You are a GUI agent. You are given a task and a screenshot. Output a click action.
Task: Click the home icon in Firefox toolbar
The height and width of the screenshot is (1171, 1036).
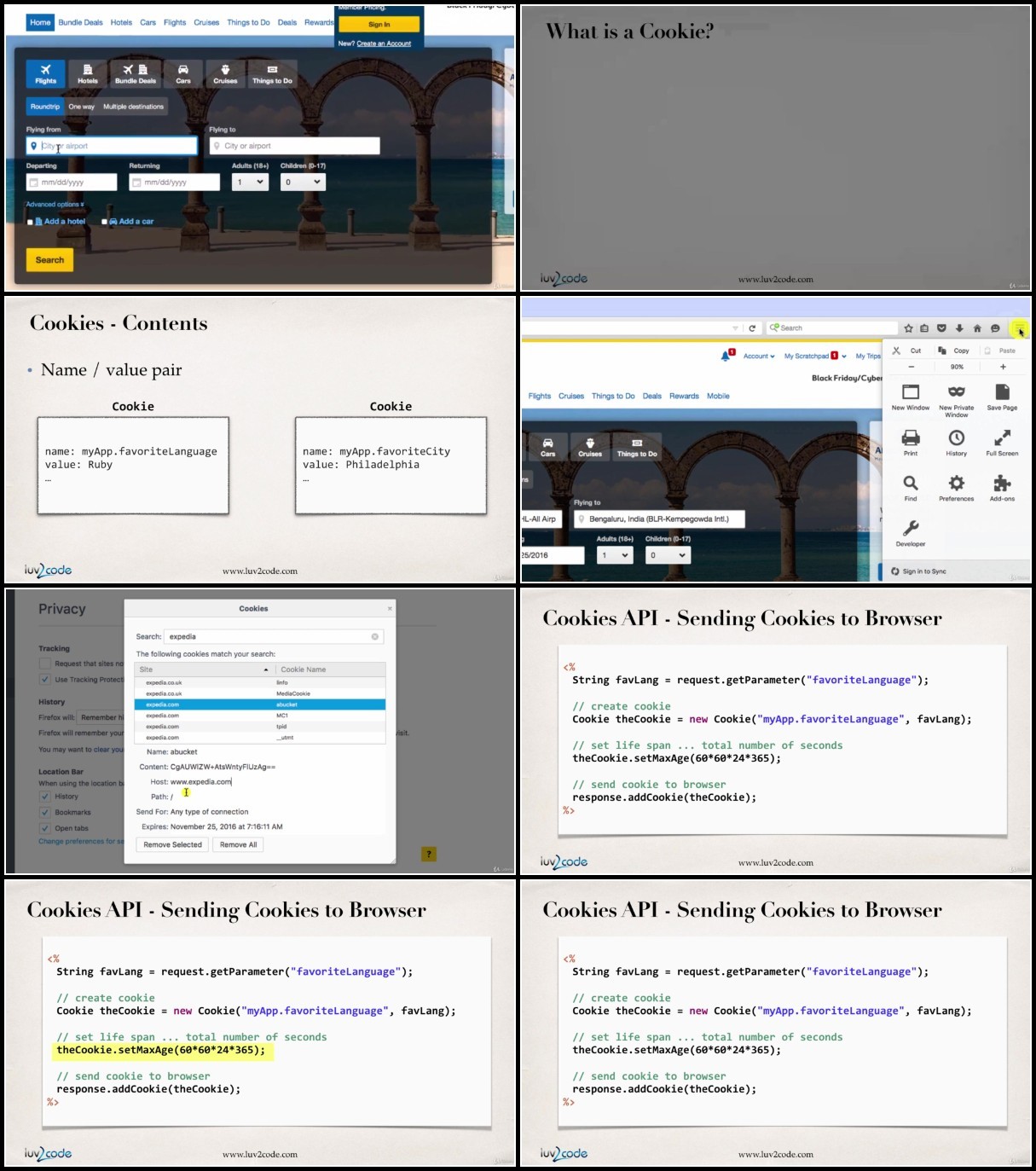point(977,328)
